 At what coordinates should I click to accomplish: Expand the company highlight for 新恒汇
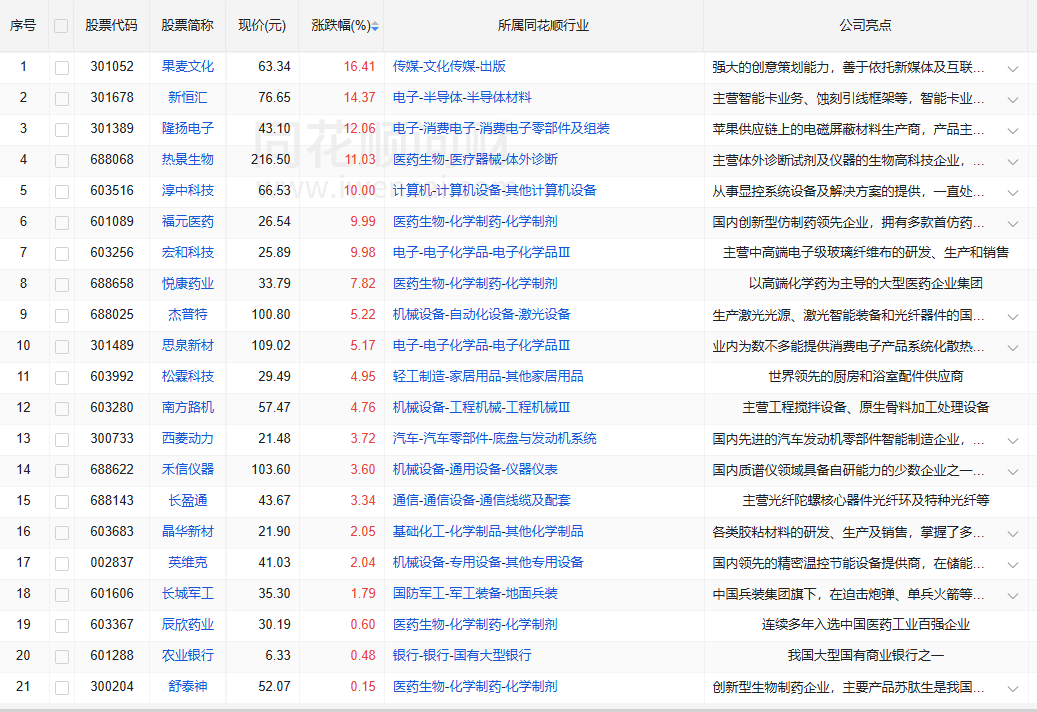(1013, 100)
